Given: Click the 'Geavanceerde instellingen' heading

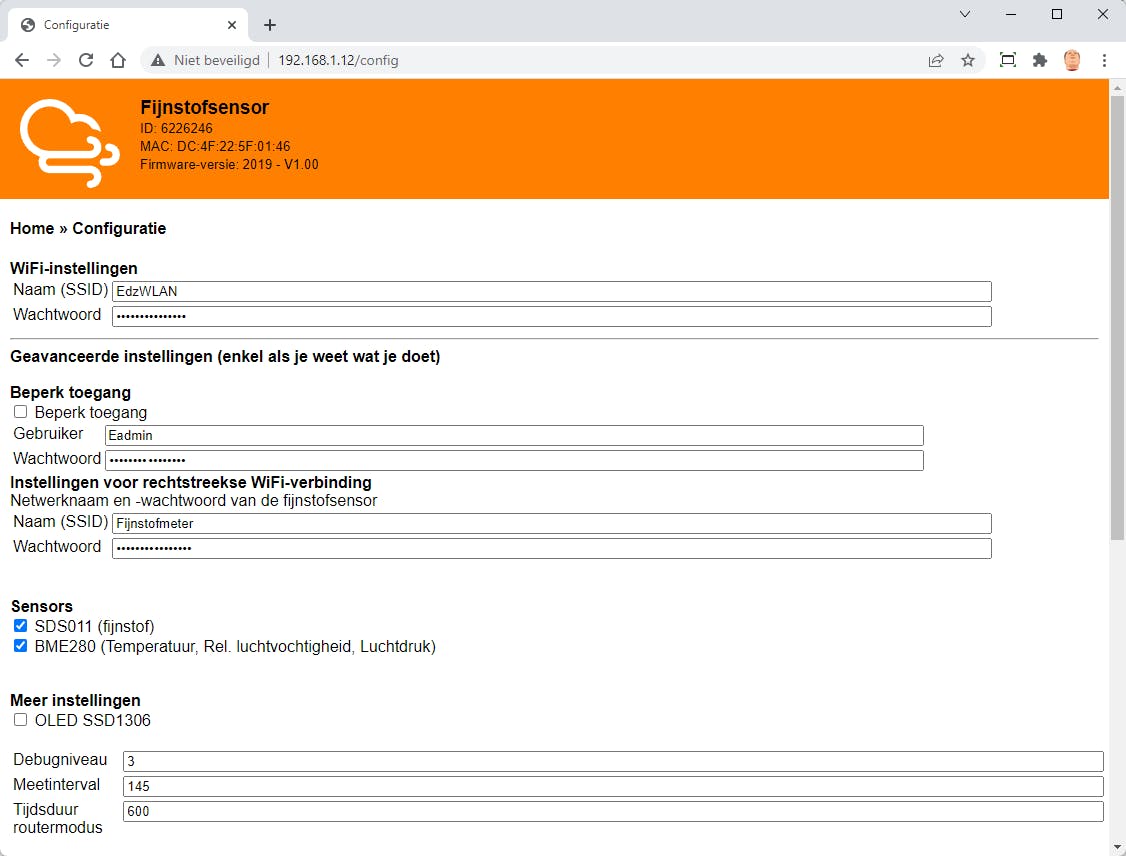Looking at the screenshot, I should 225,357.
